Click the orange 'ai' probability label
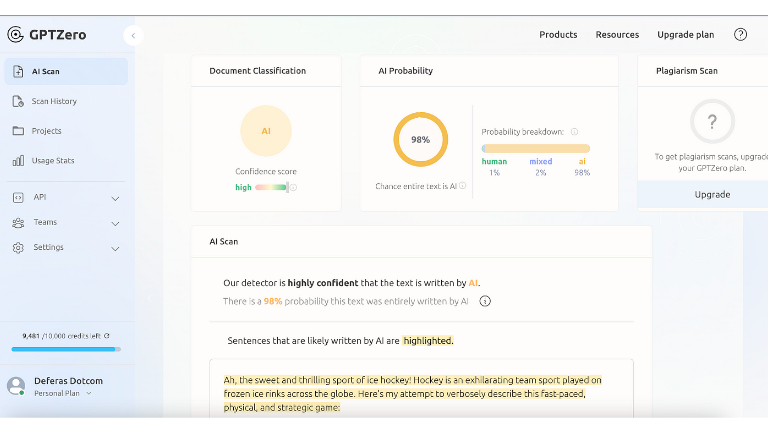768x432 pixels. [x=582, y=161]
